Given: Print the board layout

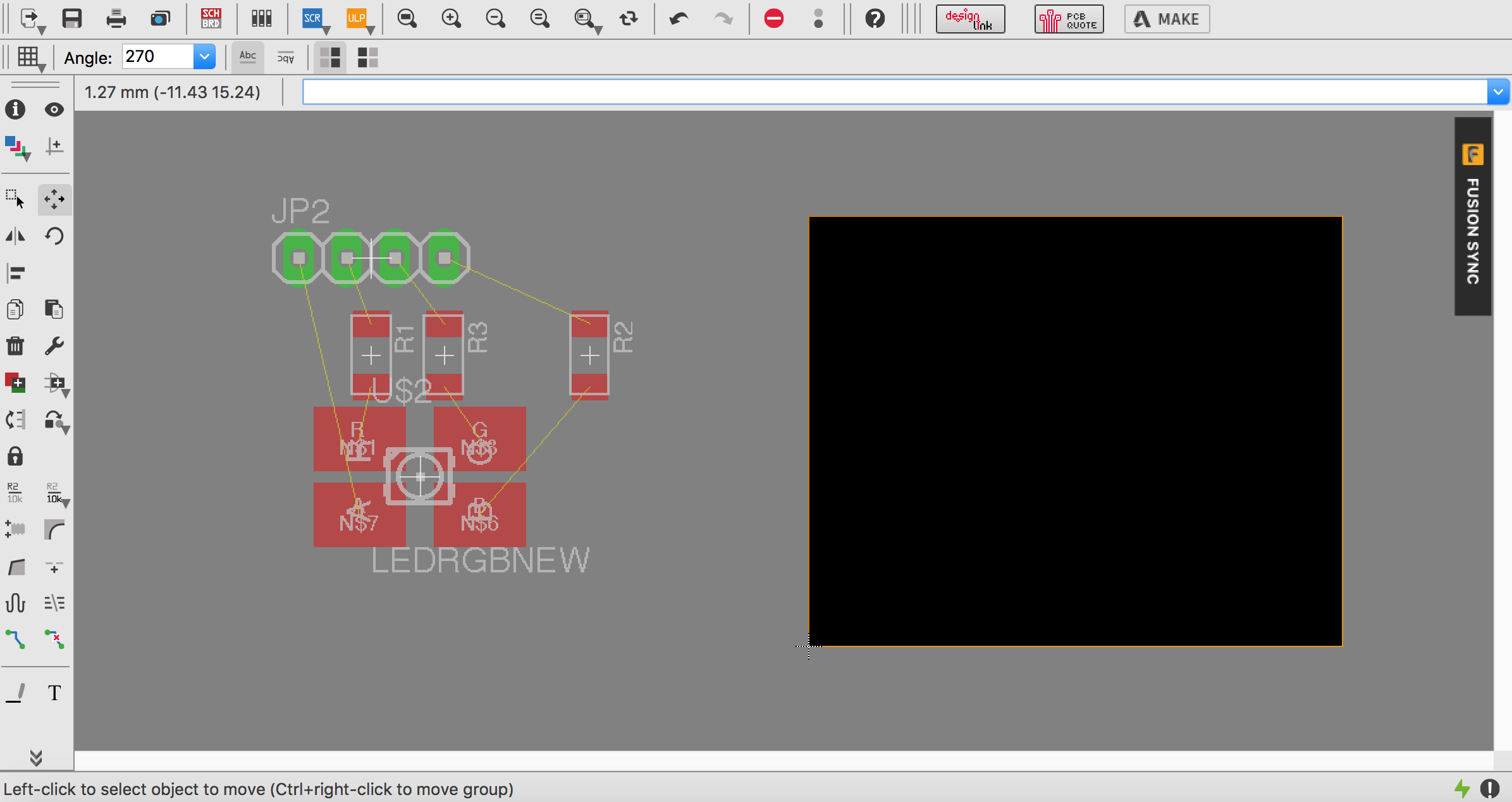Looking at the screenshot, I should [x=116, y=19].
